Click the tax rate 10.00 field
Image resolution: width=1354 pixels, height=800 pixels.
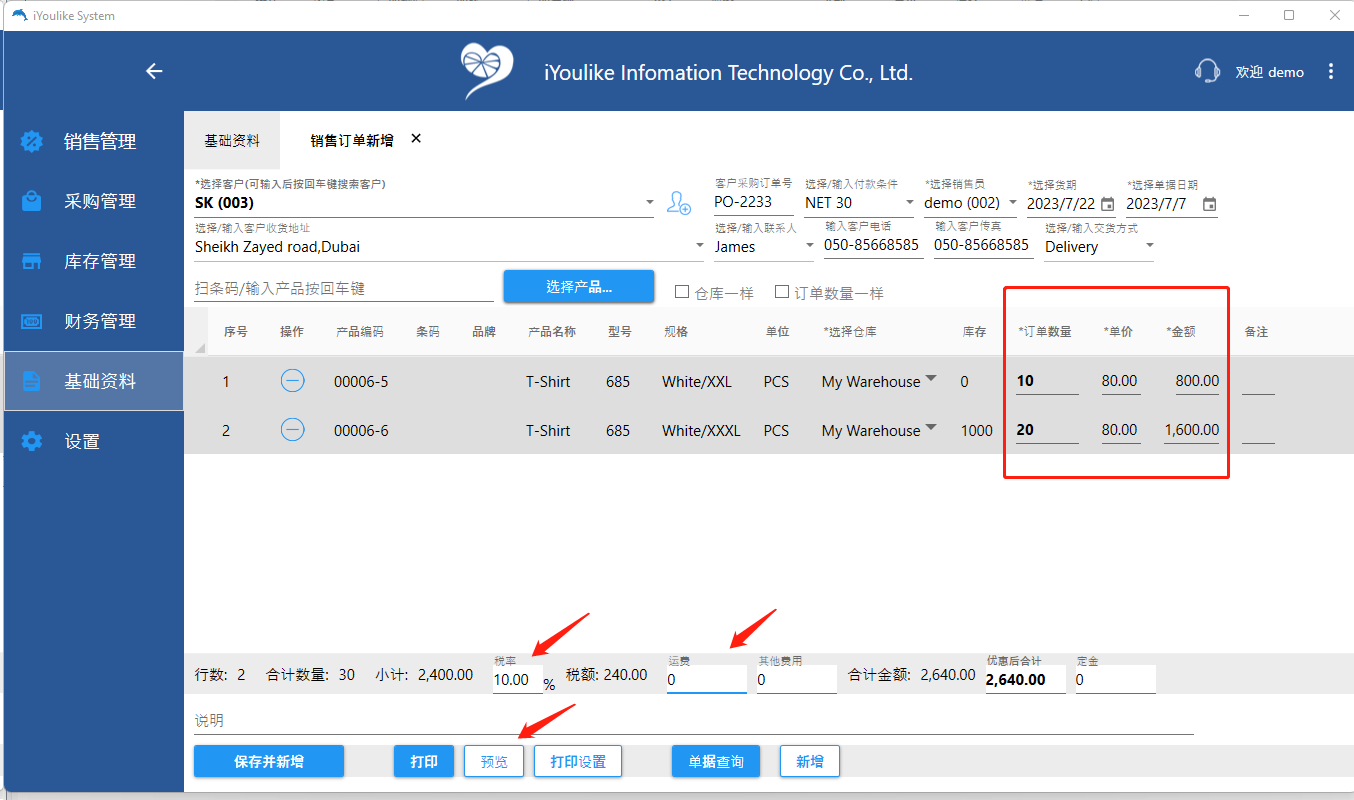518,679
